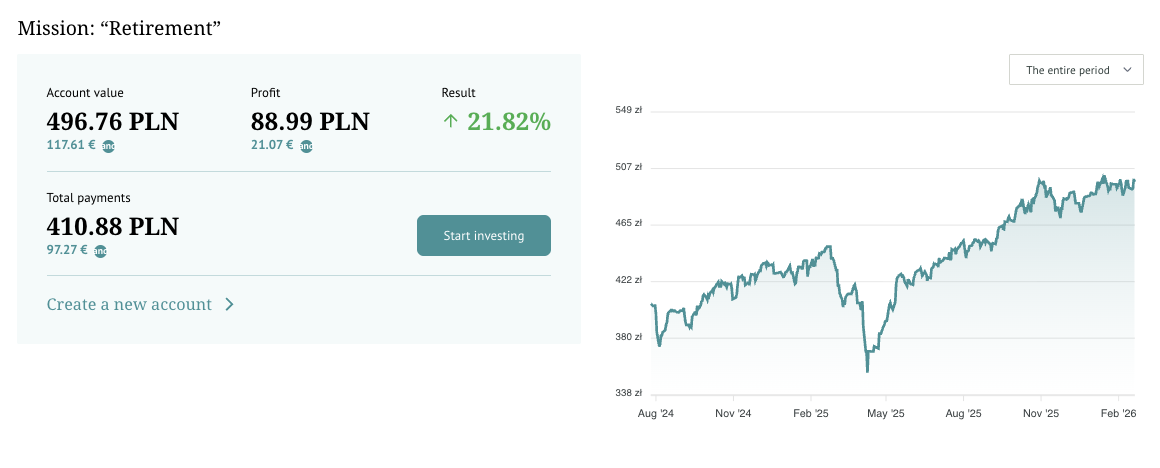This screenshot has width=1160, height=468.
Task: Click the 410.88 PLN total payments amount
Action: point(113,227)
